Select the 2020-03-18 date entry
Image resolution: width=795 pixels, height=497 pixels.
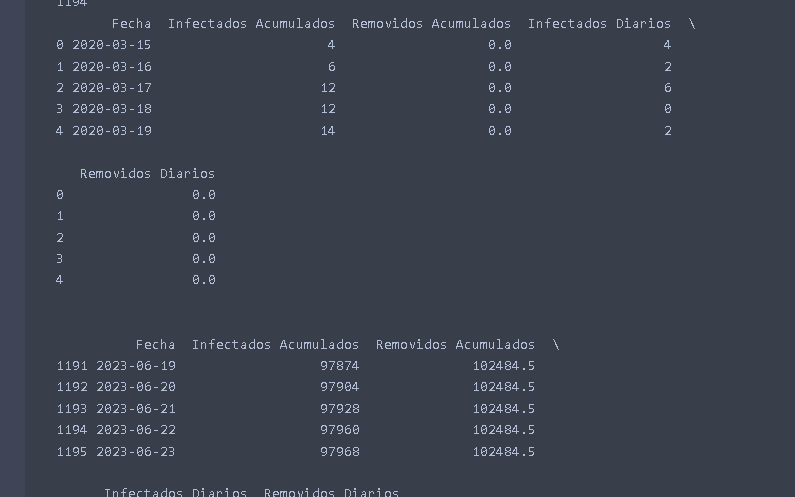coord(112,109)
